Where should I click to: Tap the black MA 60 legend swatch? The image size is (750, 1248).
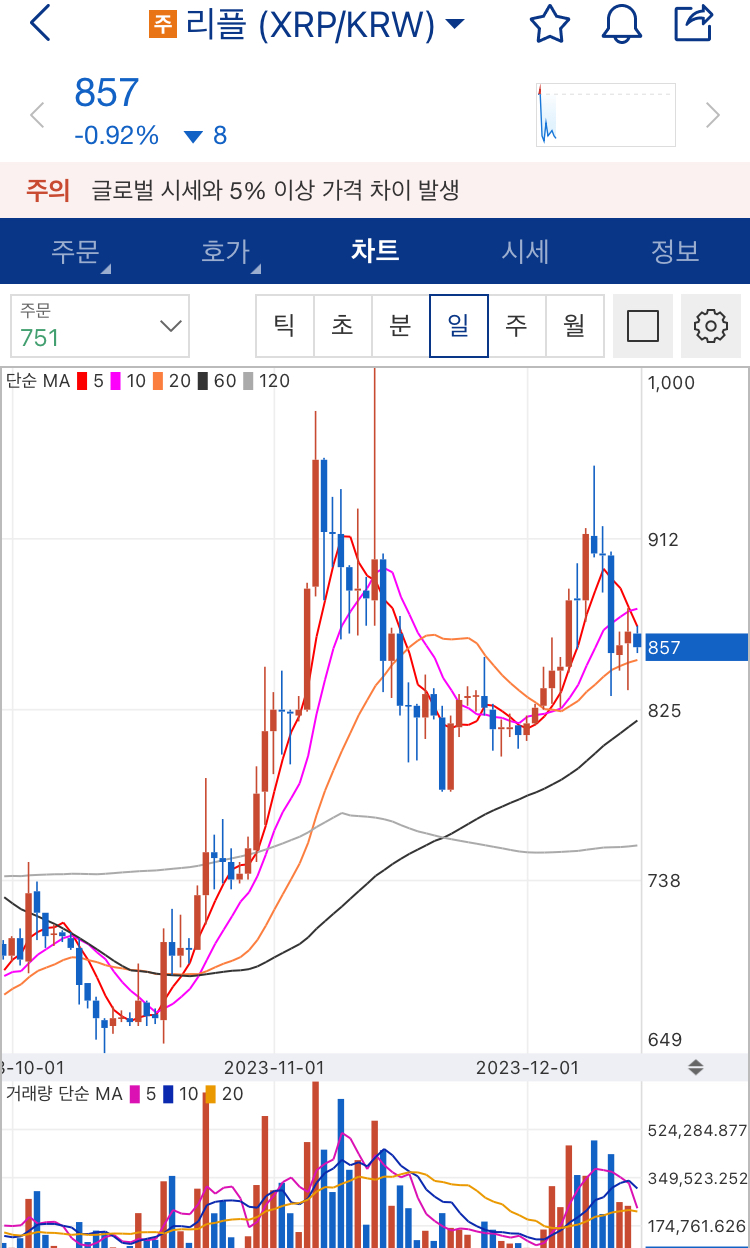pyautogui.click(x=202, y=381)
